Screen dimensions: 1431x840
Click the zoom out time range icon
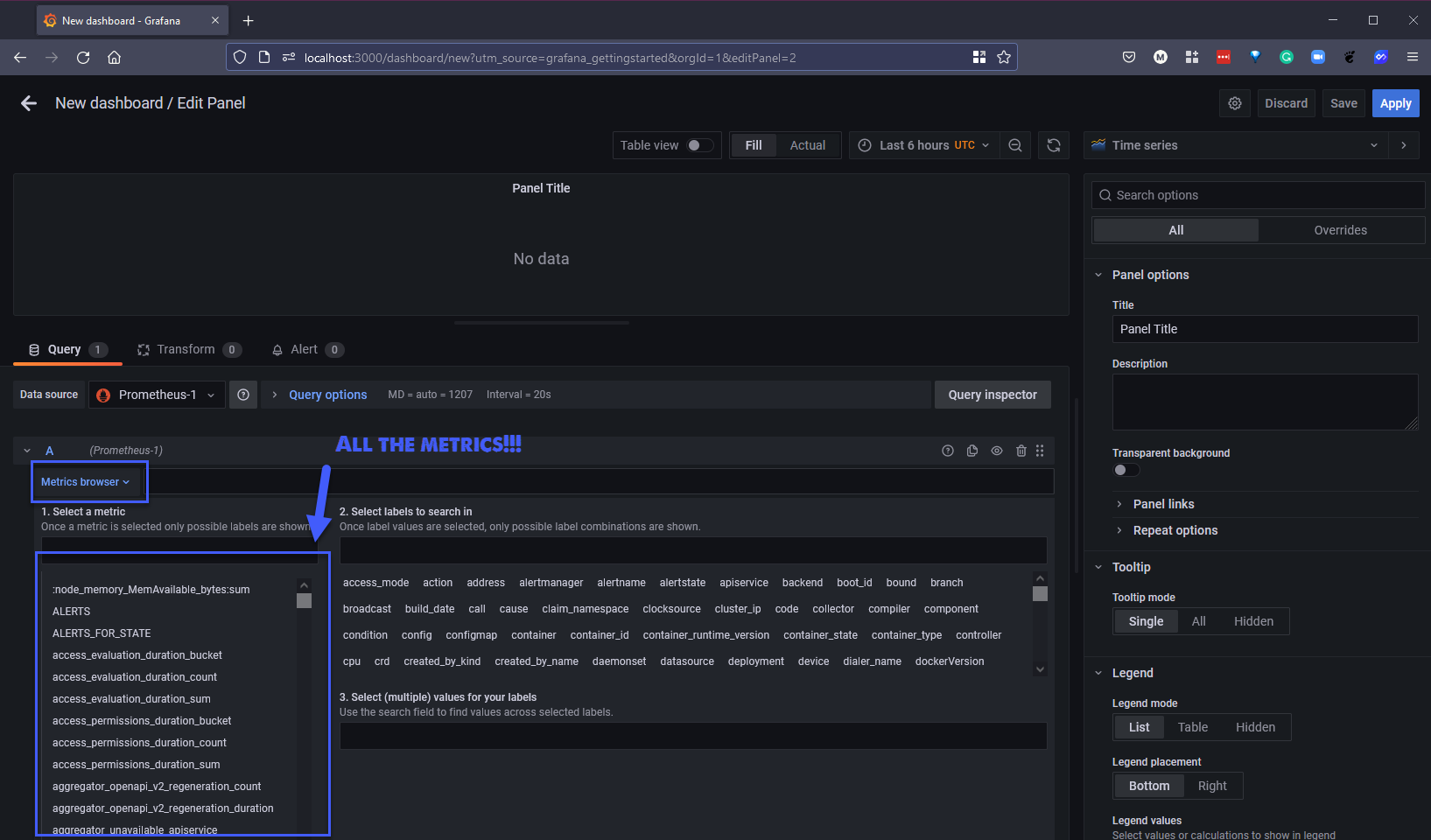pos(1014,145)
